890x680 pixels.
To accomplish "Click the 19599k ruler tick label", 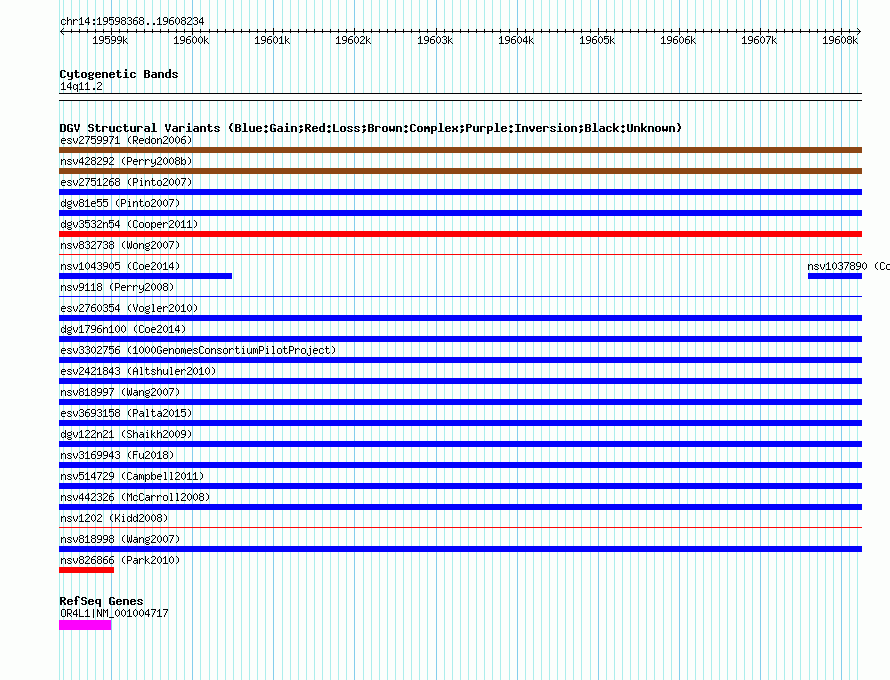I will click(x=110, y=40).
